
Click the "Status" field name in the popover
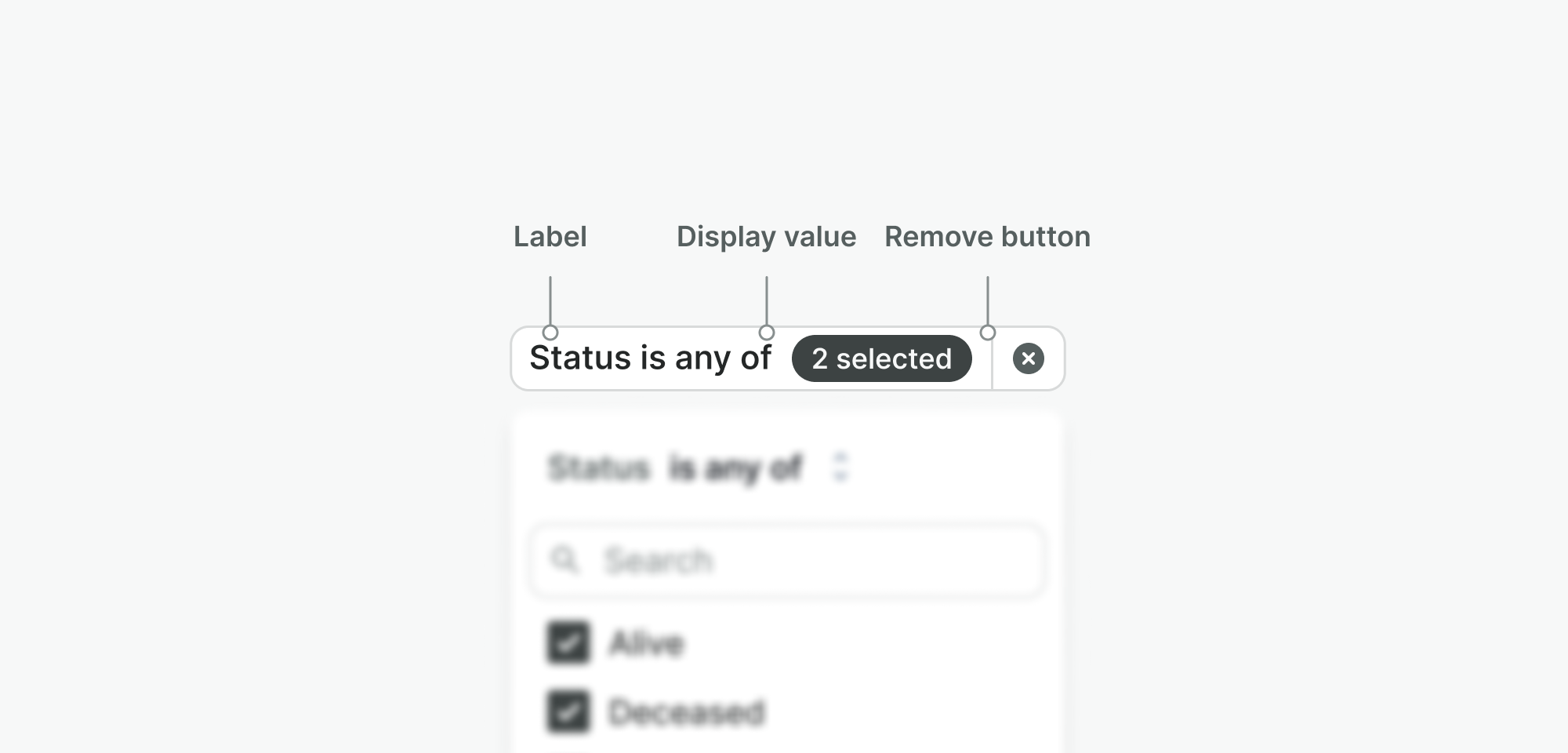click(x=599, y=468)
